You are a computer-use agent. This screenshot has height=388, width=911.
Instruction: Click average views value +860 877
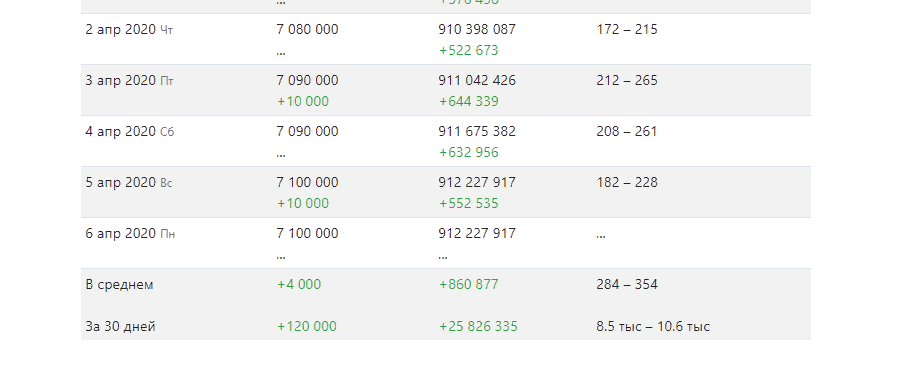tap(469, 285)
